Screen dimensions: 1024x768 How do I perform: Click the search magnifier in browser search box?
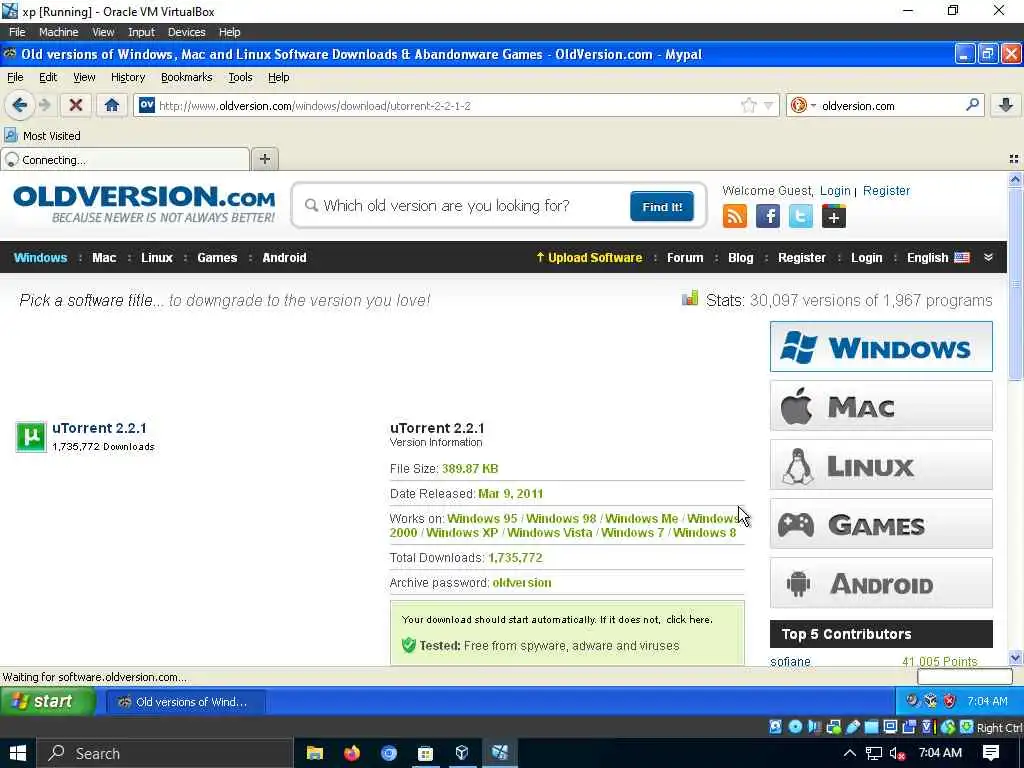point(972,104)
